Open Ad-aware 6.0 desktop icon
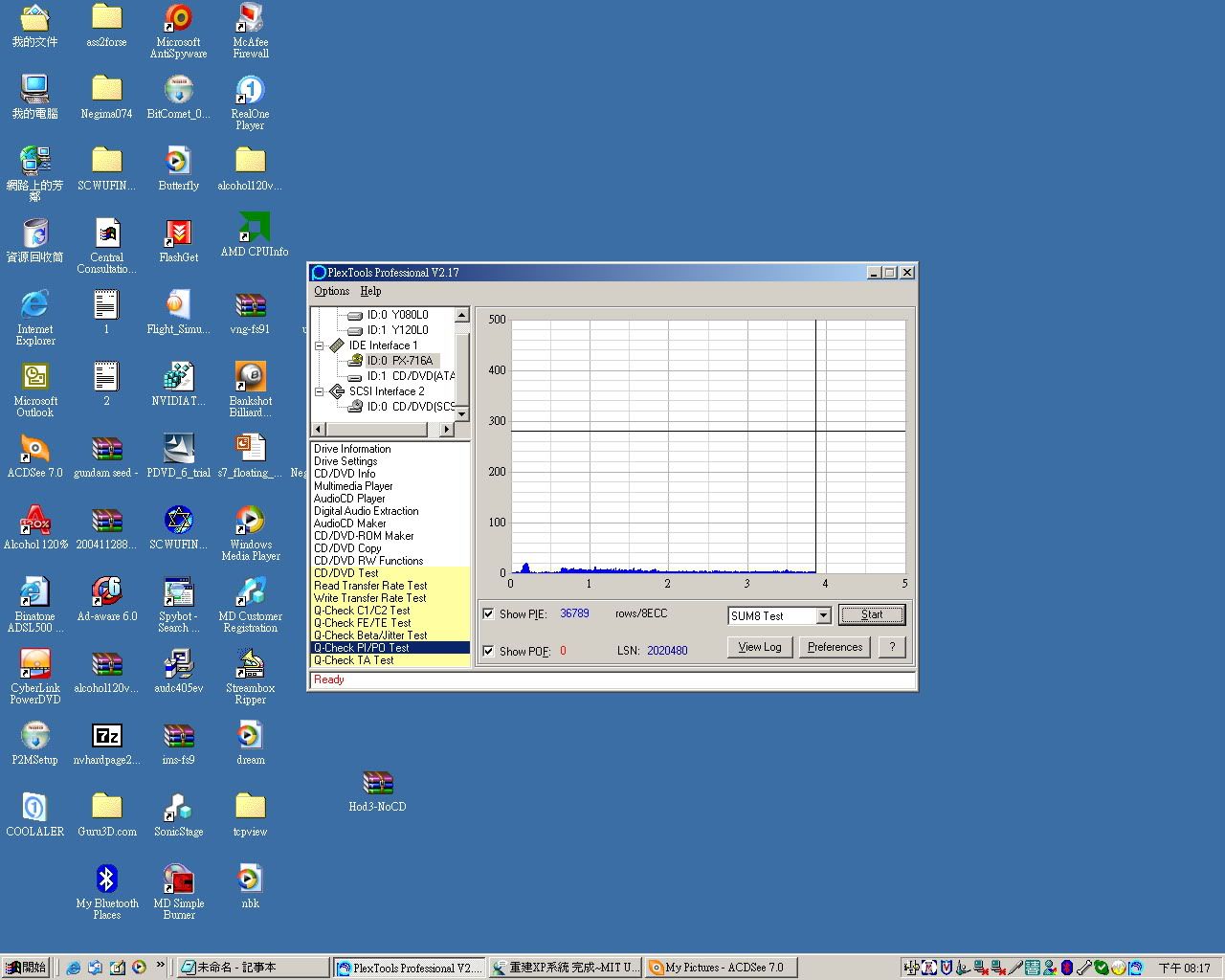This screenshot has height=980, width=1225. pos(107,599)
